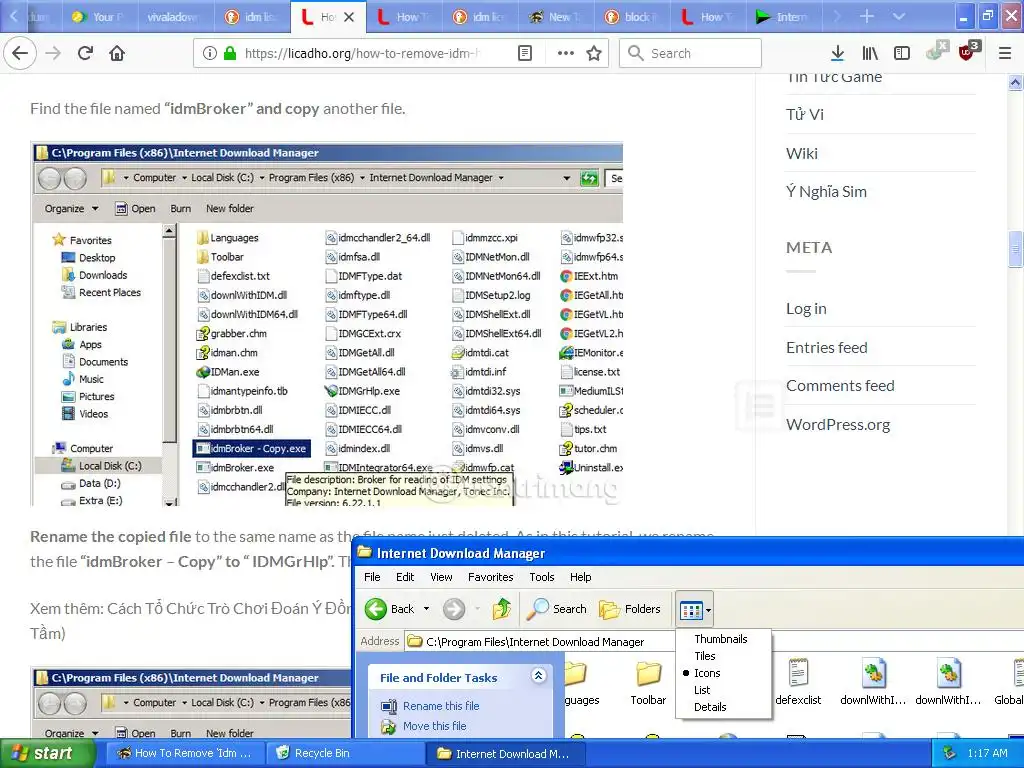Open the View menu in Explorer
Image resolution: width=1024 pixels, height=768 pixels.
pyautogui.click(x=441, y=577)
